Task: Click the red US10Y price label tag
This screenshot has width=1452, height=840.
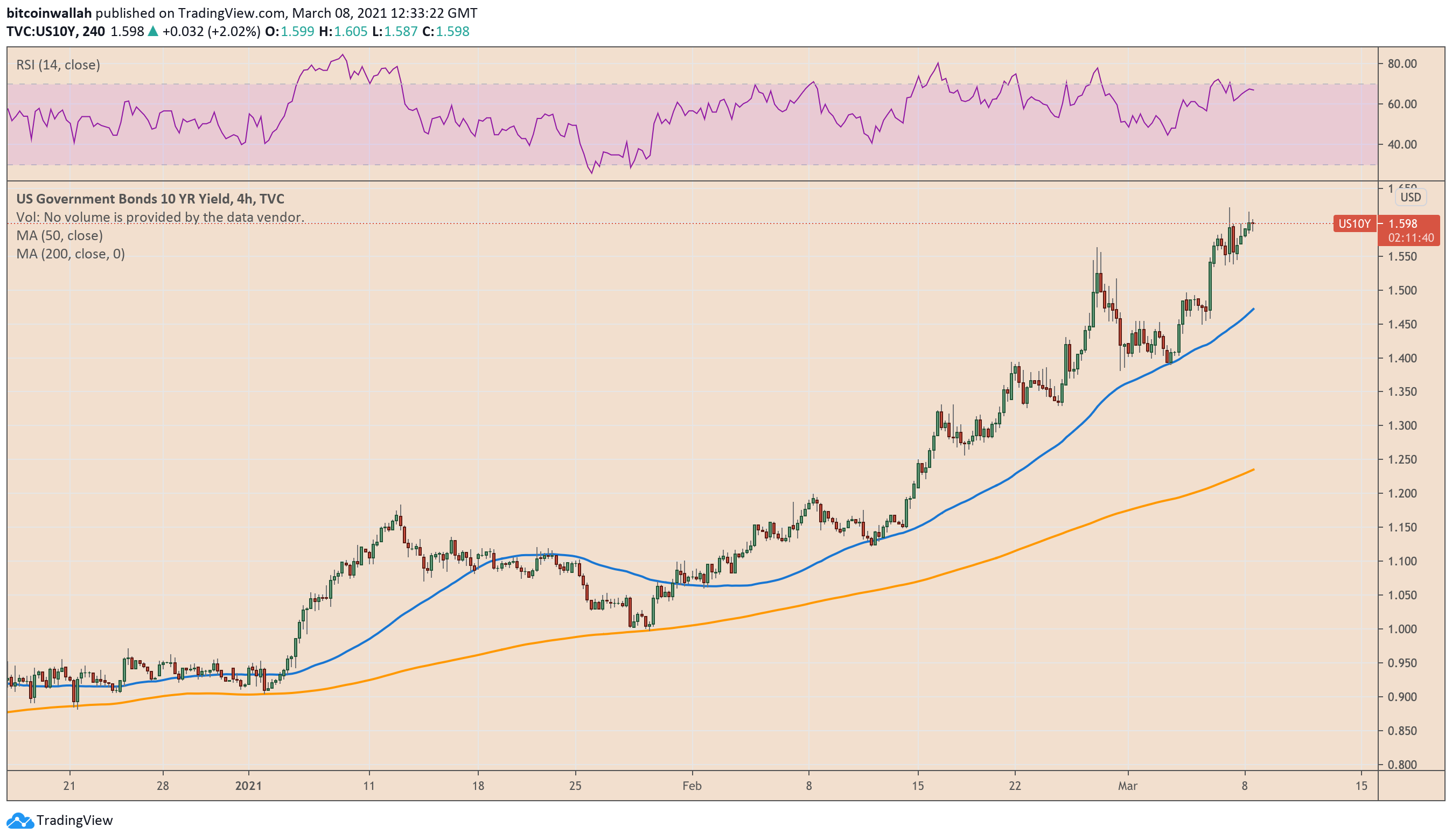Action: [x=1354, y=223]
